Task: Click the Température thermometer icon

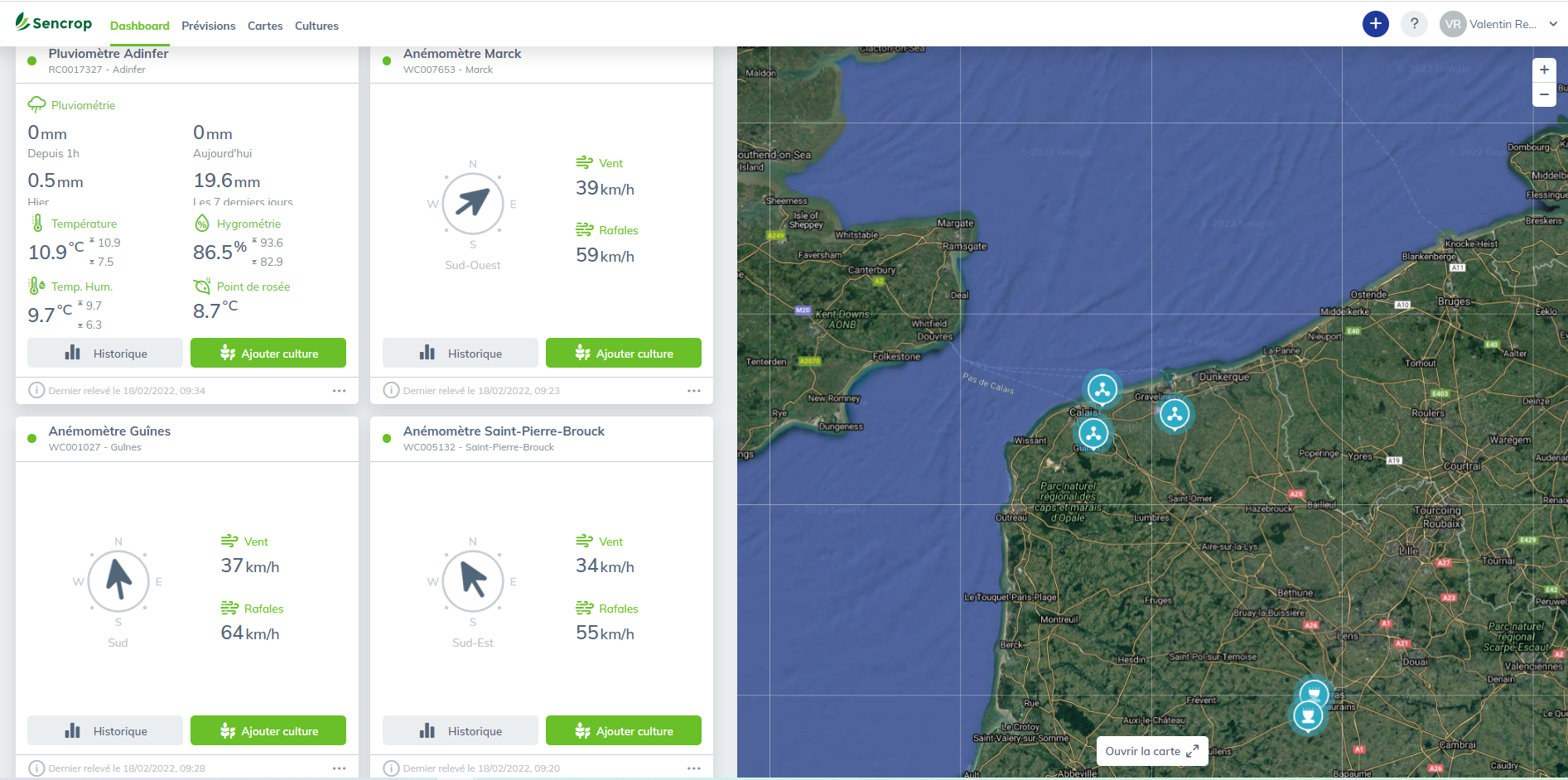Action: point(36,223)
